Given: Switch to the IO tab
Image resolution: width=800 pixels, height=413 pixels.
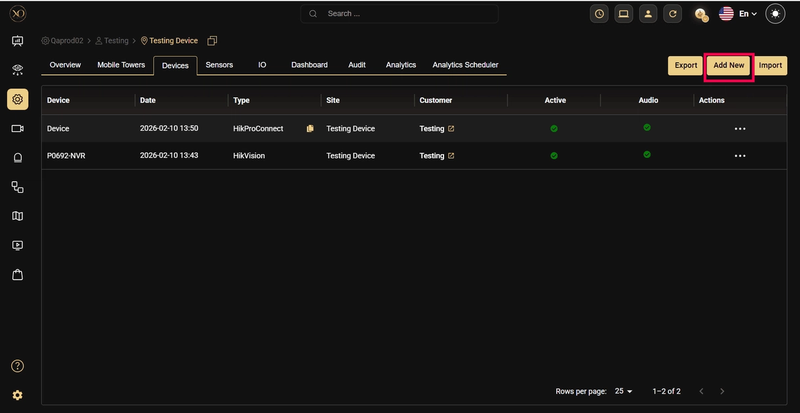Looking at the screenshot, I should [x=262, y=65].
